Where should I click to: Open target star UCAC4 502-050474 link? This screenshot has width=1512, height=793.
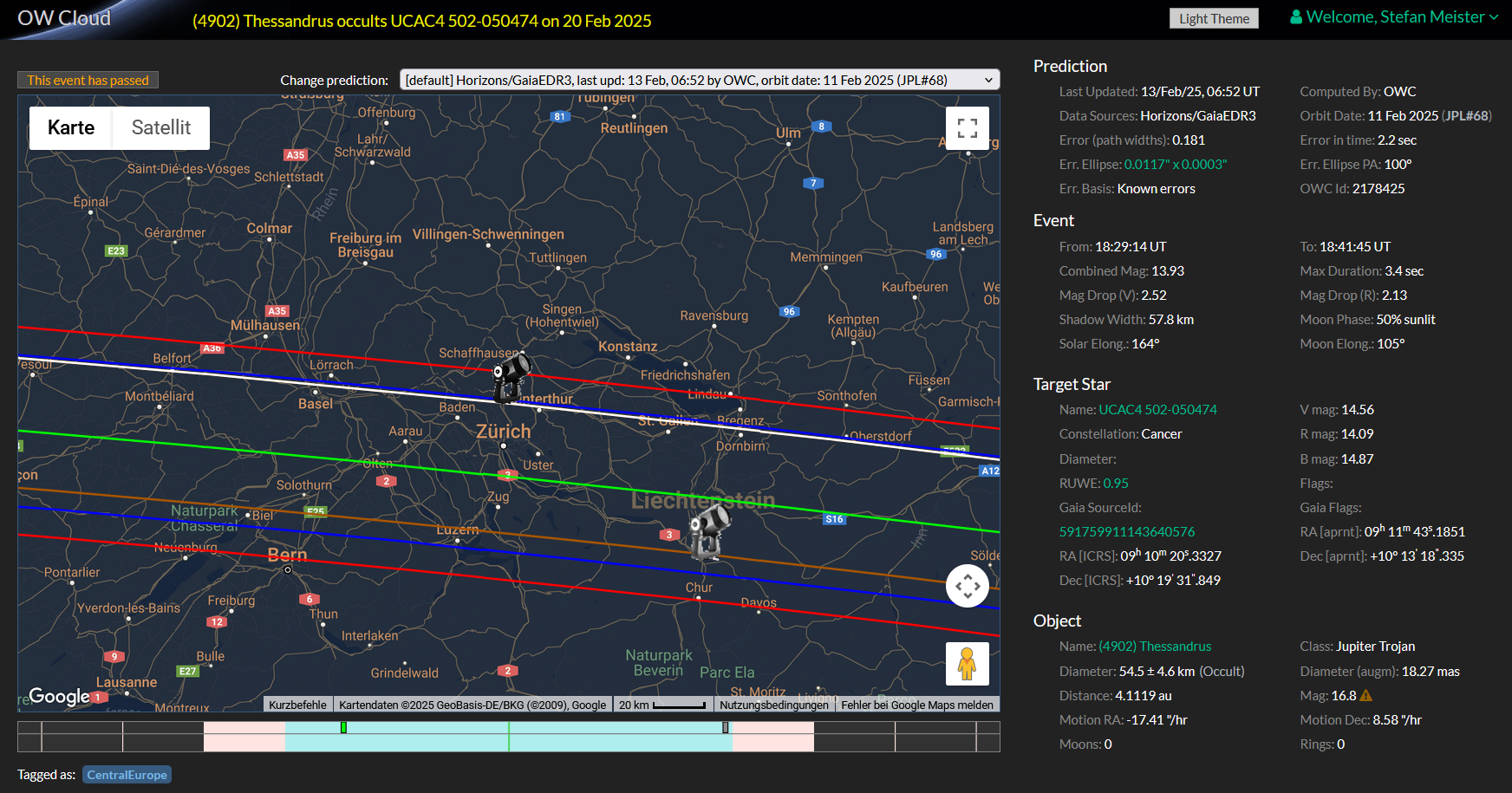(x=1157, y=409)
